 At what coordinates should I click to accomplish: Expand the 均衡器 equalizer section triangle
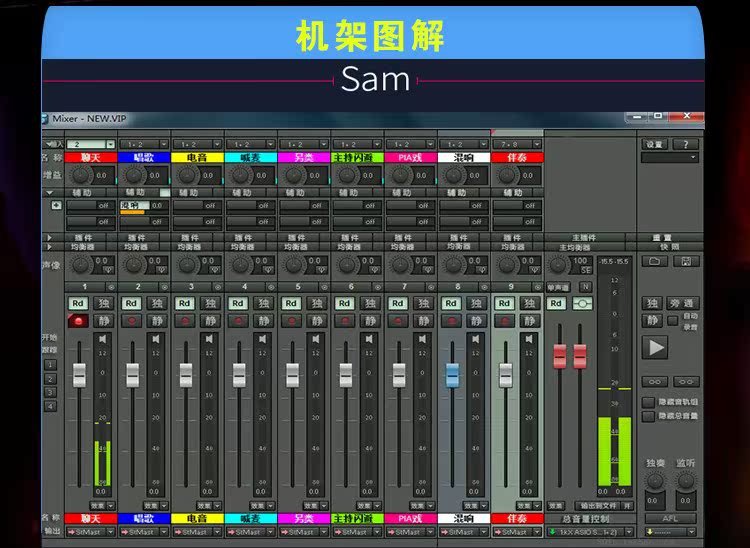[x=49, y=247]
